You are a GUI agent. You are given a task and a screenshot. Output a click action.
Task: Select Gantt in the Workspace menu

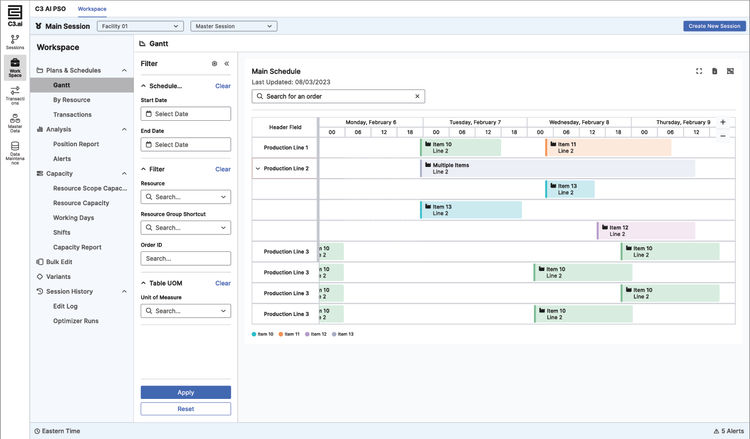82,85
